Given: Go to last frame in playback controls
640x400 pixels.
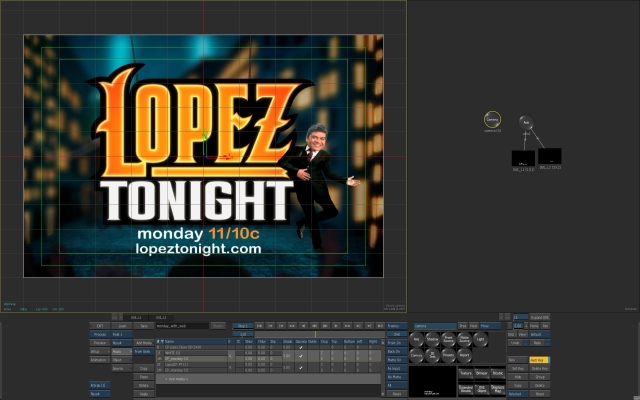Looking at the screenshot, I should tap(380, 326).
